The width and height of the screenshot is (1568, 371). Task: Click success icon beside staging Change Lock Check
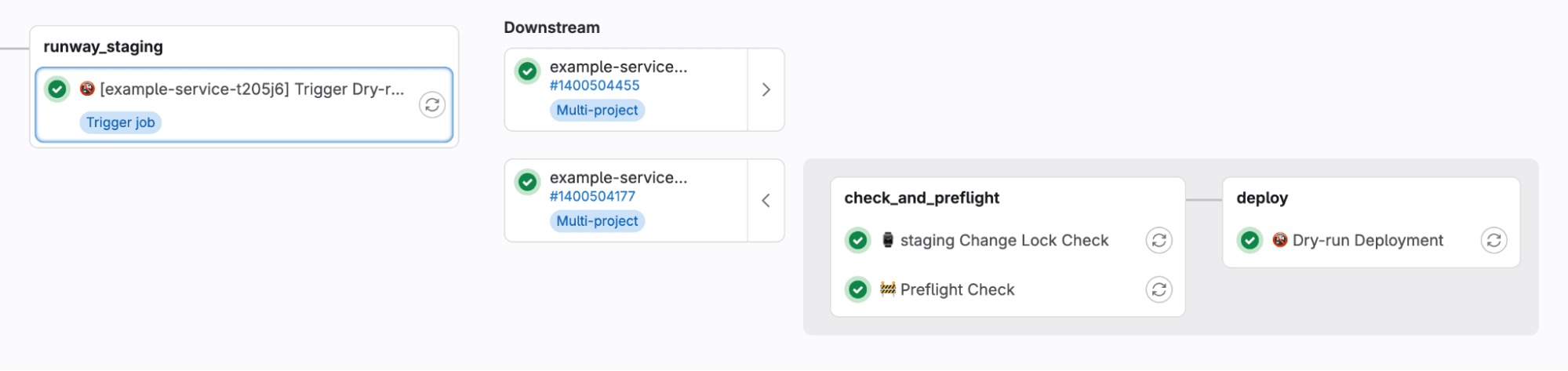[x=858, y=240]
